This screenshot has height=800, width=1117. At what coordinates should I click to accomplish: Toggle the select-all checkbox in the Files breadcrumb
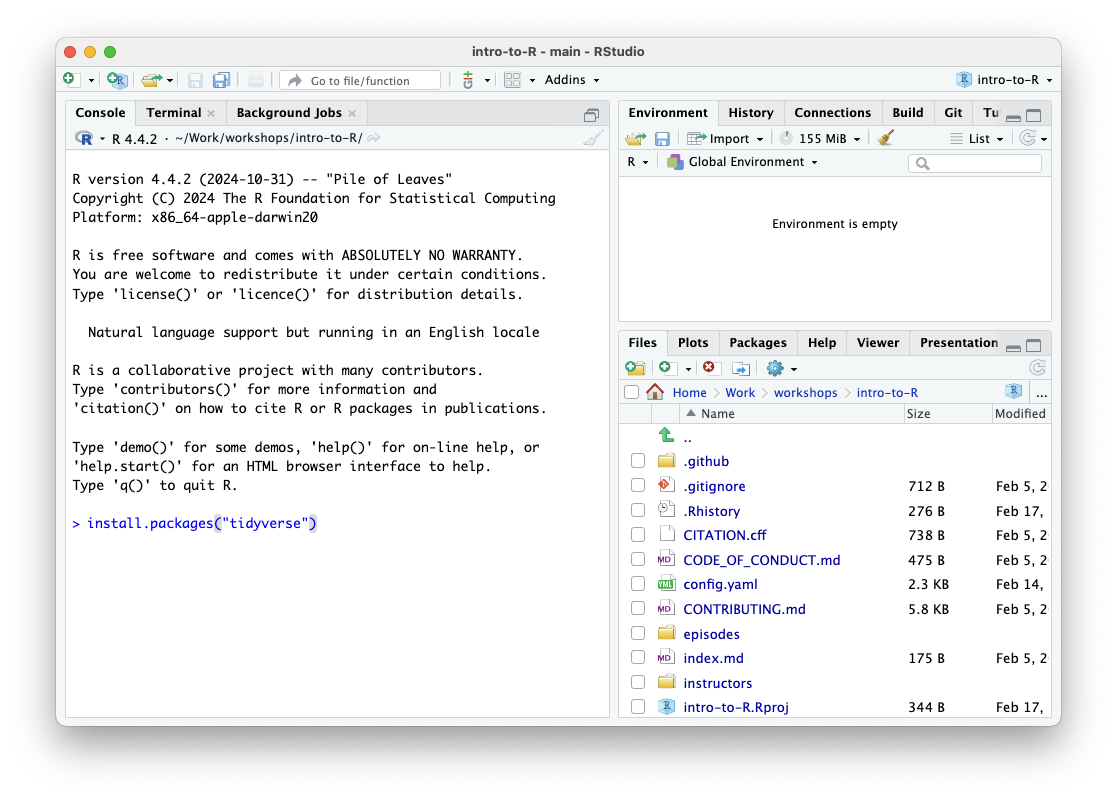[x=631, y=392]
